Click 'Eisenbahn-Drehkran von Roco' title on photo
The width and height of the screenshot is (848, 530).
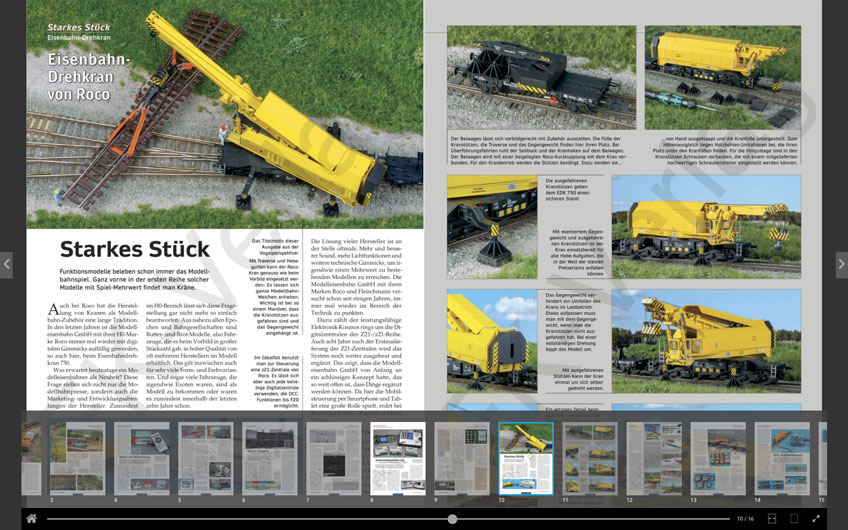coord(87,76)
